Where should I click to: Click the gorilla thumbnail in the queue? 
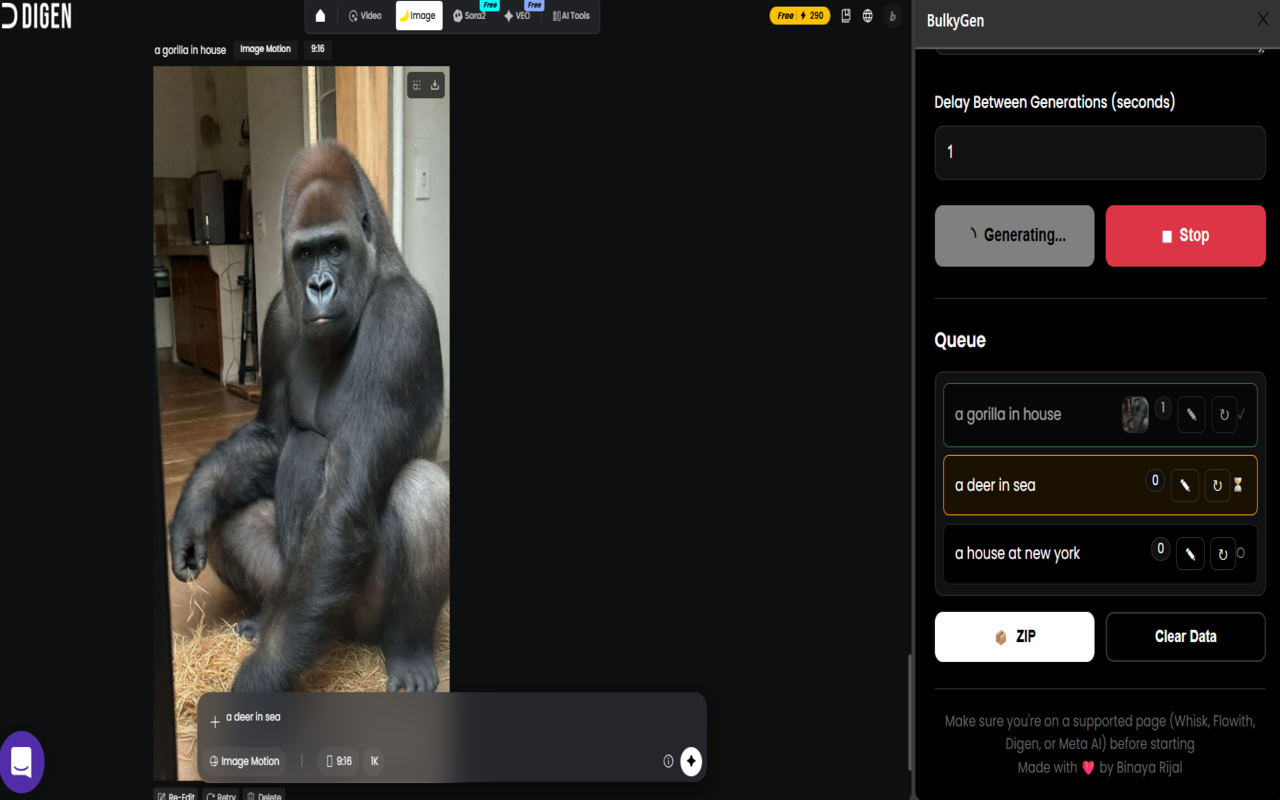point(1135,414)
